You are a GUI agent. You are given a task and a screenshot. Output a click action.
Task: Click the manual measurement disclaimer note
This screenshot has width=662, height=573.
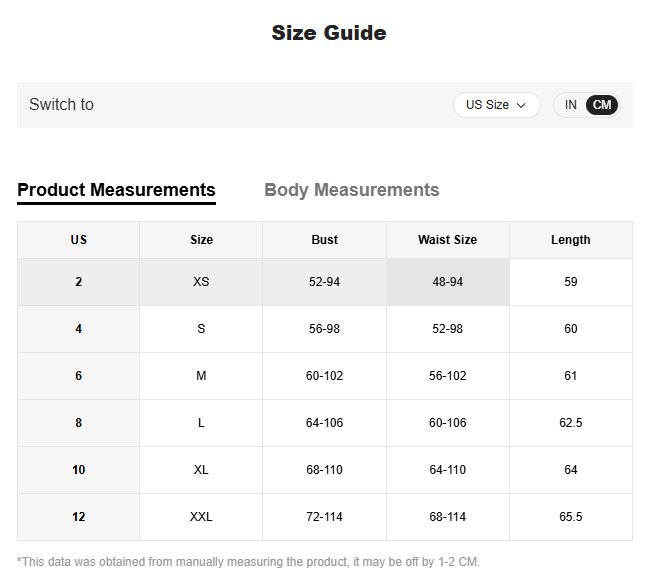click(248, 562)
